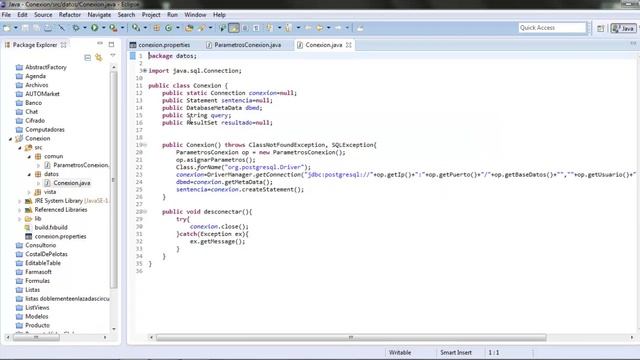The height and width of the screenshot is (360, 640).
Task: Minimize the Package Explorer view
Action: pos(100,44)
